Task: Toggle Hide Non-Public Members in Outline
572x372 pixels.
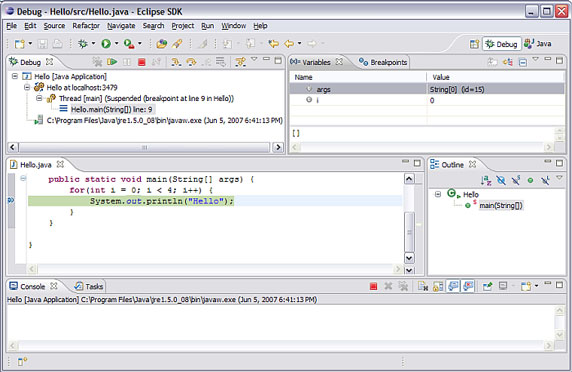Action: click(x=530, y=180)
